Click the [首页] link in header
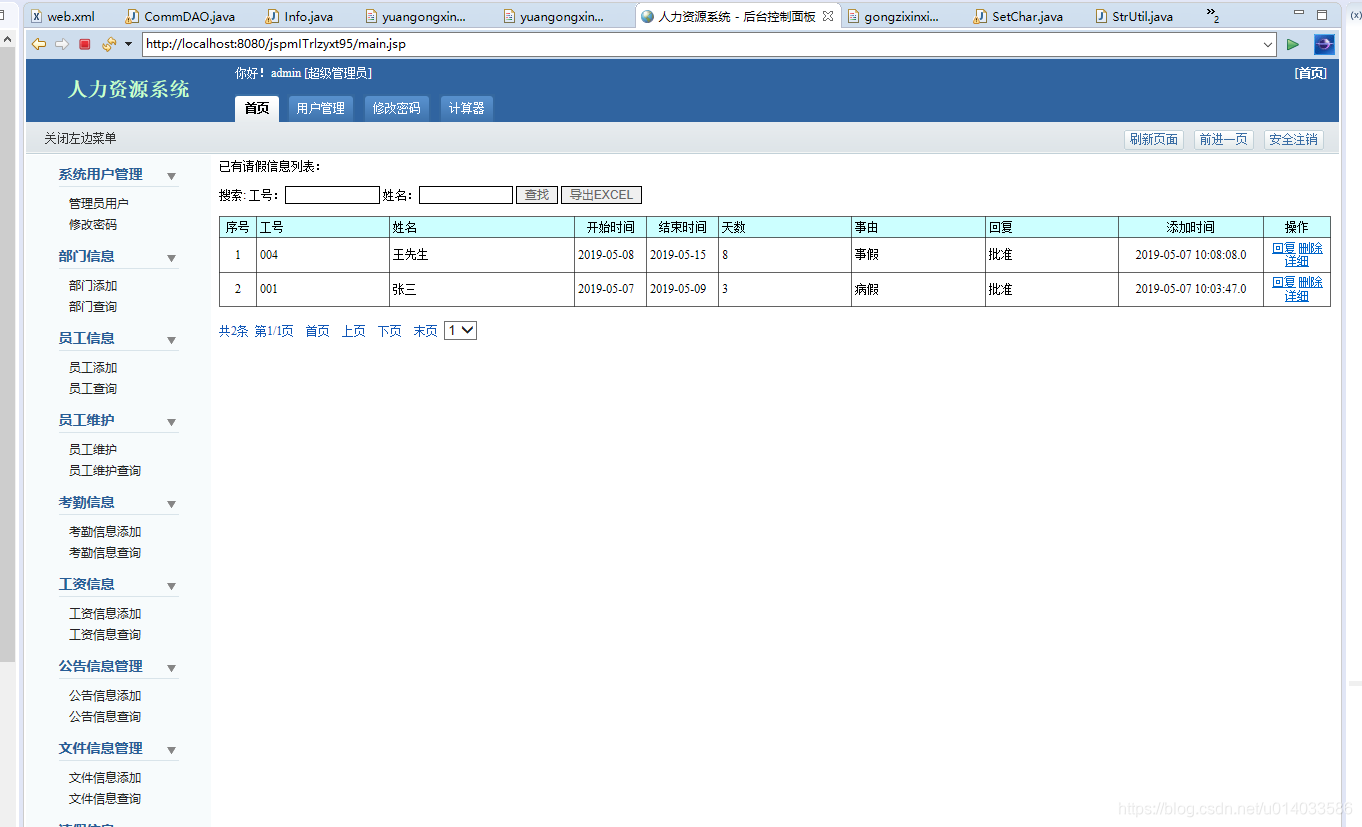This screenshot has height=827, width=1362. tap(1310, 73)
